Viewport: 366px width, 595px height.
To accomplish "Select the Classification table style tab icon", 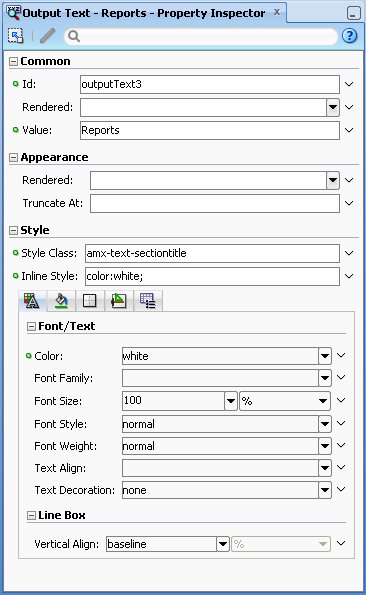I will click(x=148, y=301).
